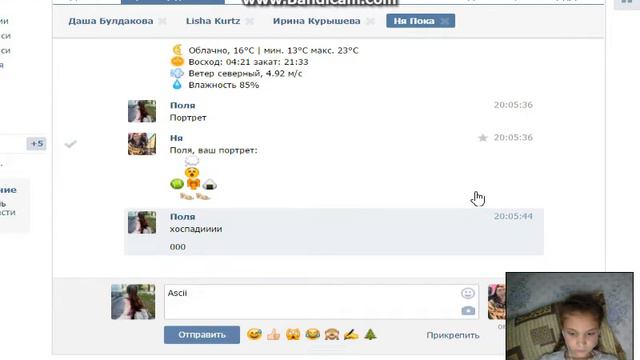This screenshot has width=640, height=360.
Task: Click Поля avatar beside хоспадиииии message
Action: point(142,222)
